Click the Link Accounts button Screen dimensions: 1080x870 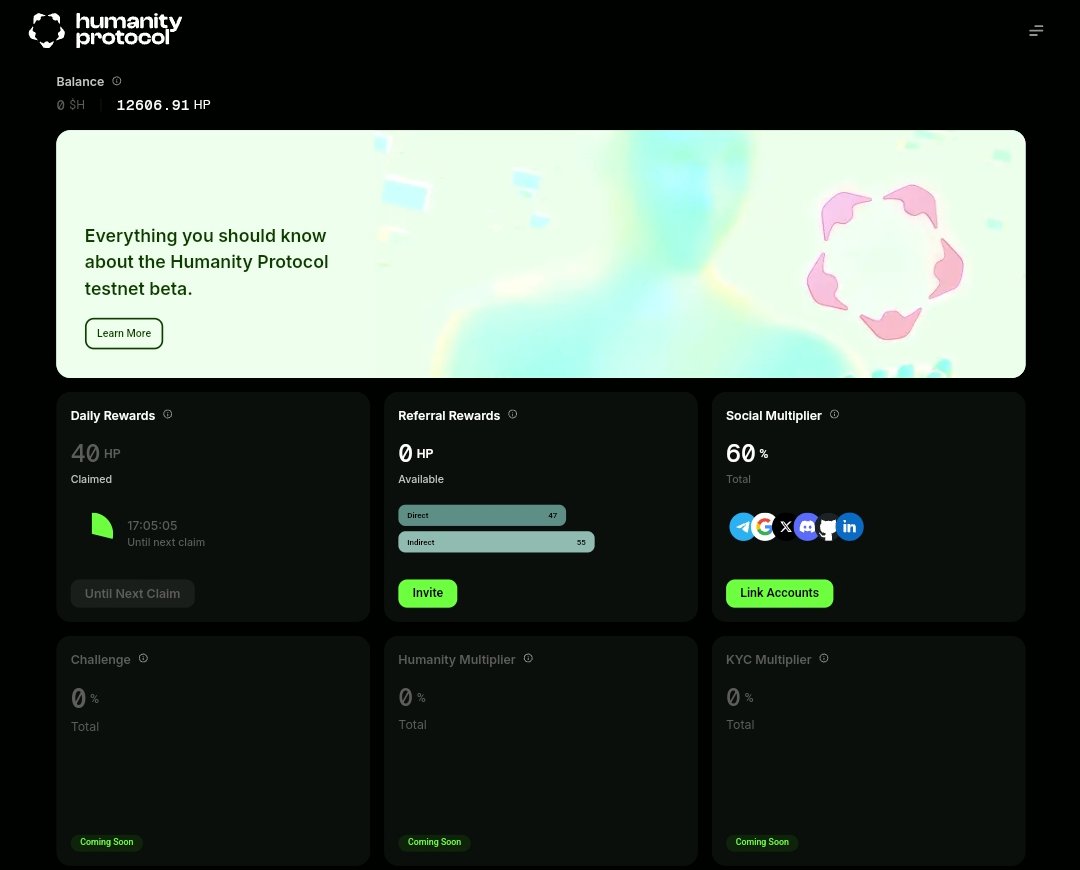click(779, 593)
